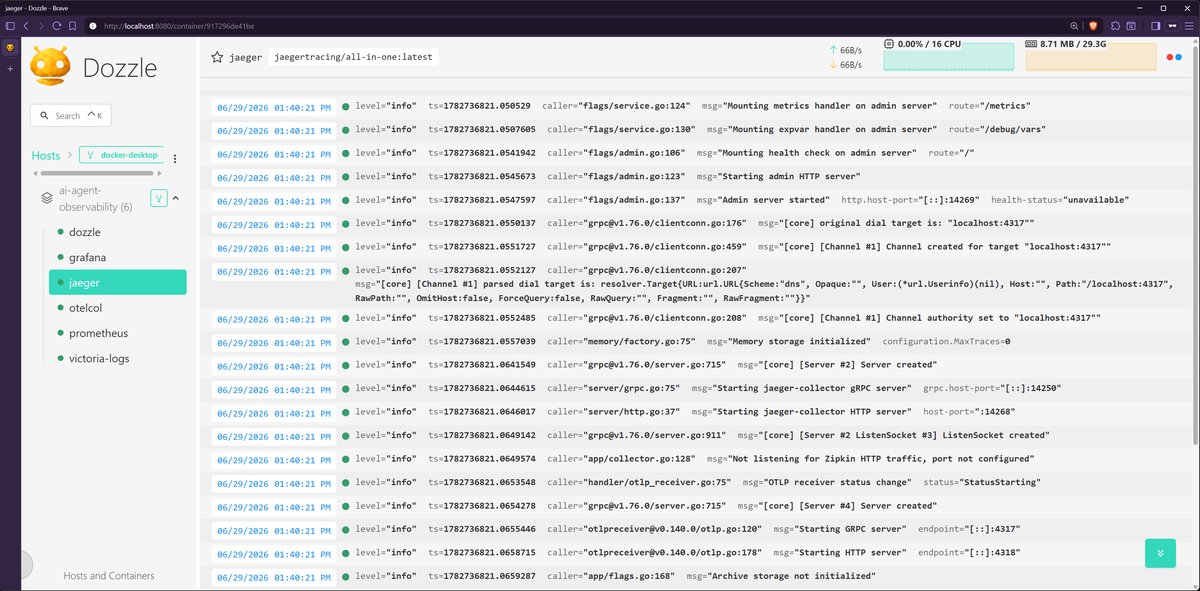Click the health-status="unavailable" field

(1061, 200)
